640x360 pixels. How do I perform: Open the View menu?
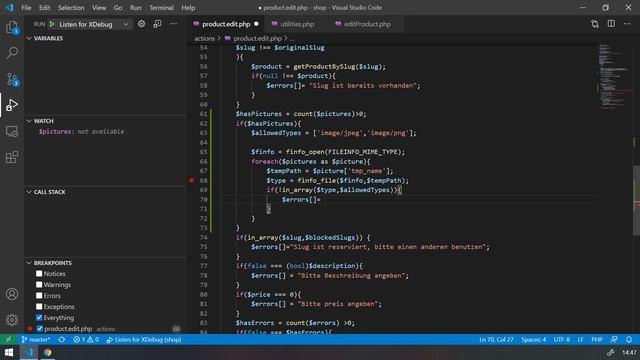[99, 8]
